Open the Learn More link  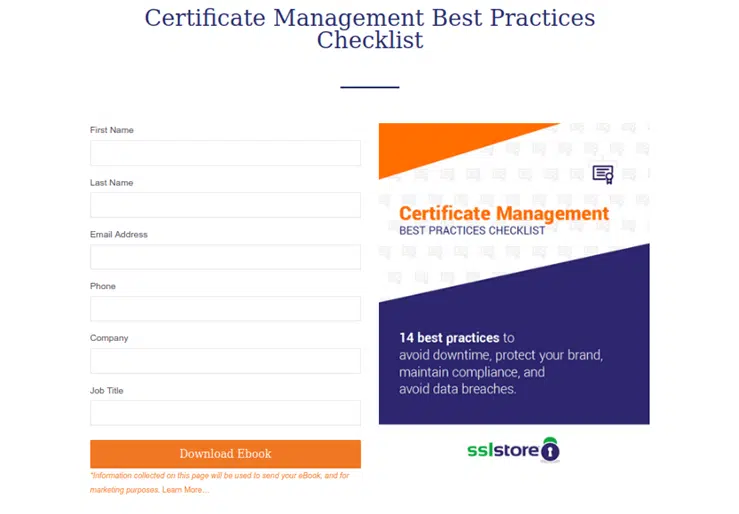coord(185,490)
